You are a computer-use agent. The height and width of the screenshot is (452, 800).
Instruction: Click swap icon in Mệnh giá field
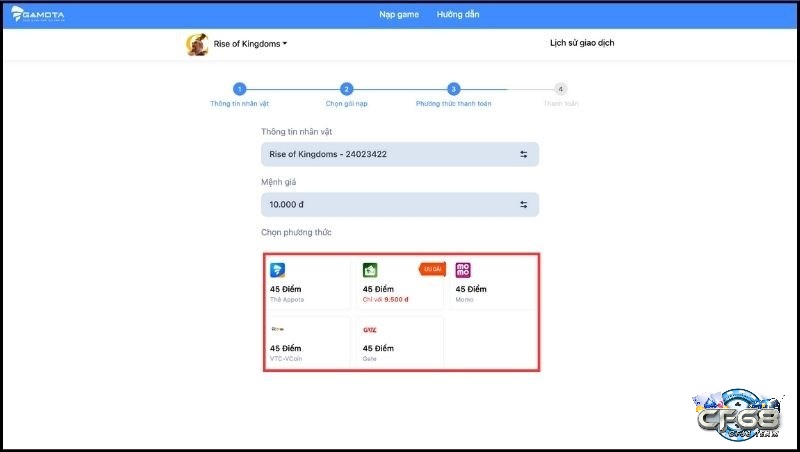[x=523, y=205]
